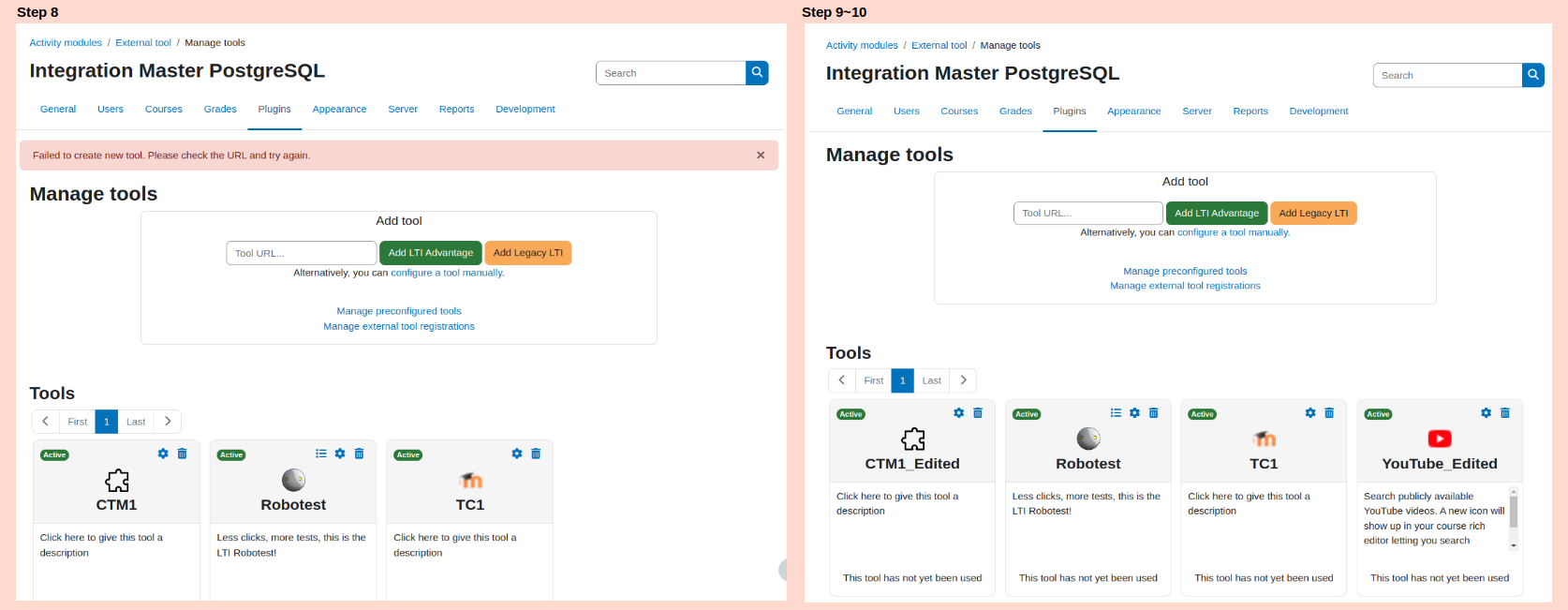The height and width of the screenshot is (610, 1568).
Task: Open settings gear on TC1 card in Step 8
Action: point(517,454)
